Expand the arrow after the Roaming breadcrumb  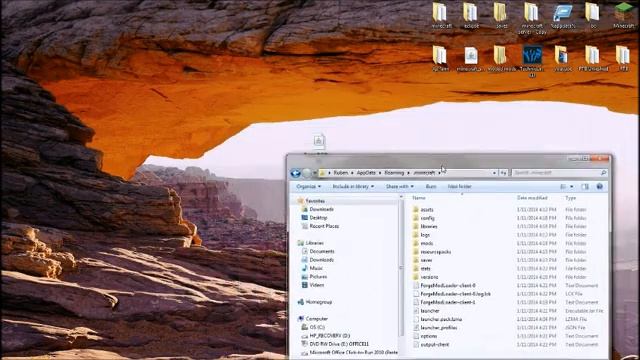coord(408,173)
